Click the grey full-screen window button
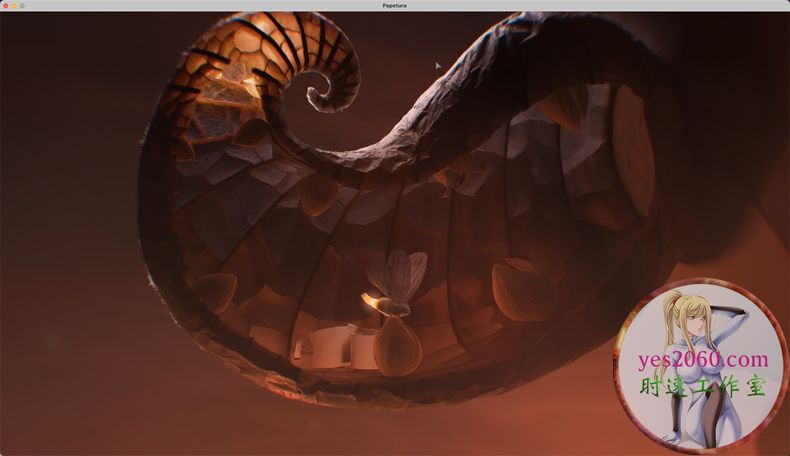 22,6
